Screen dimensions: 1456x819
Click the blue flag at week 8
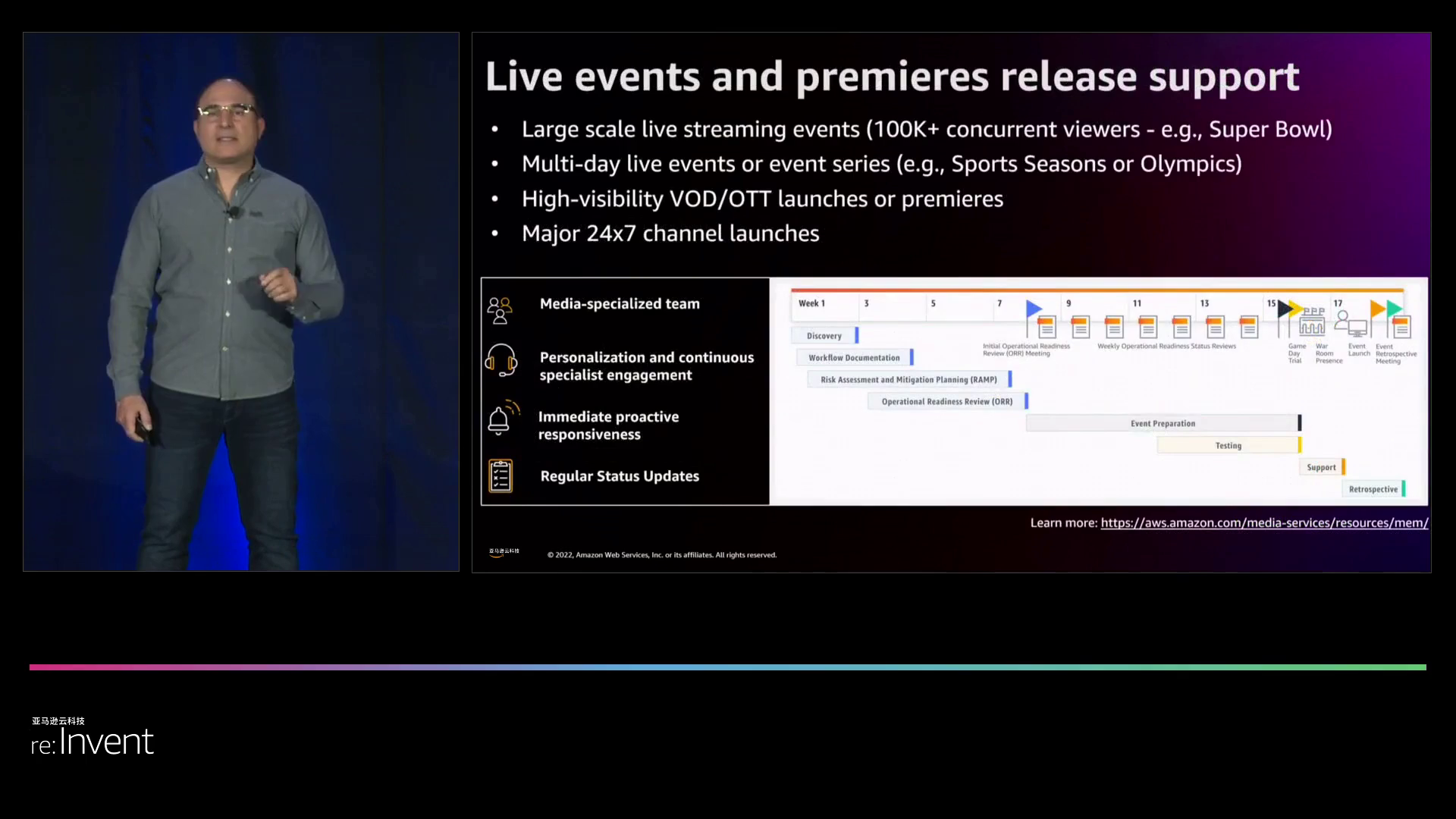(x=1034, y=309)
